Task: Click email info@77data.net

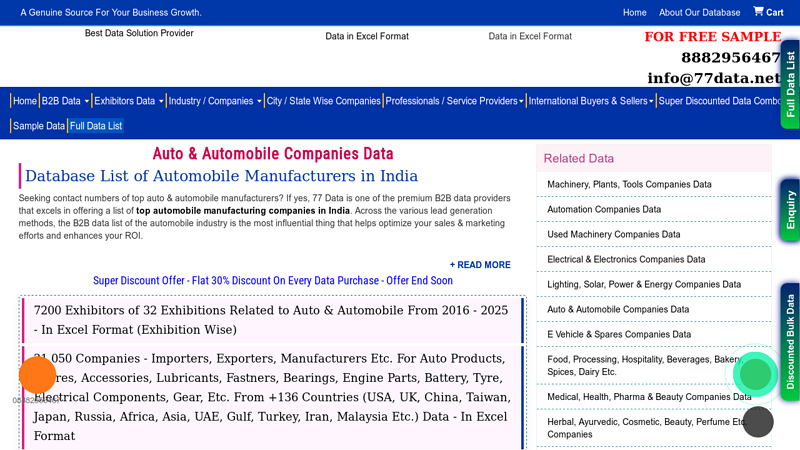Action: [x=714, y=78]
